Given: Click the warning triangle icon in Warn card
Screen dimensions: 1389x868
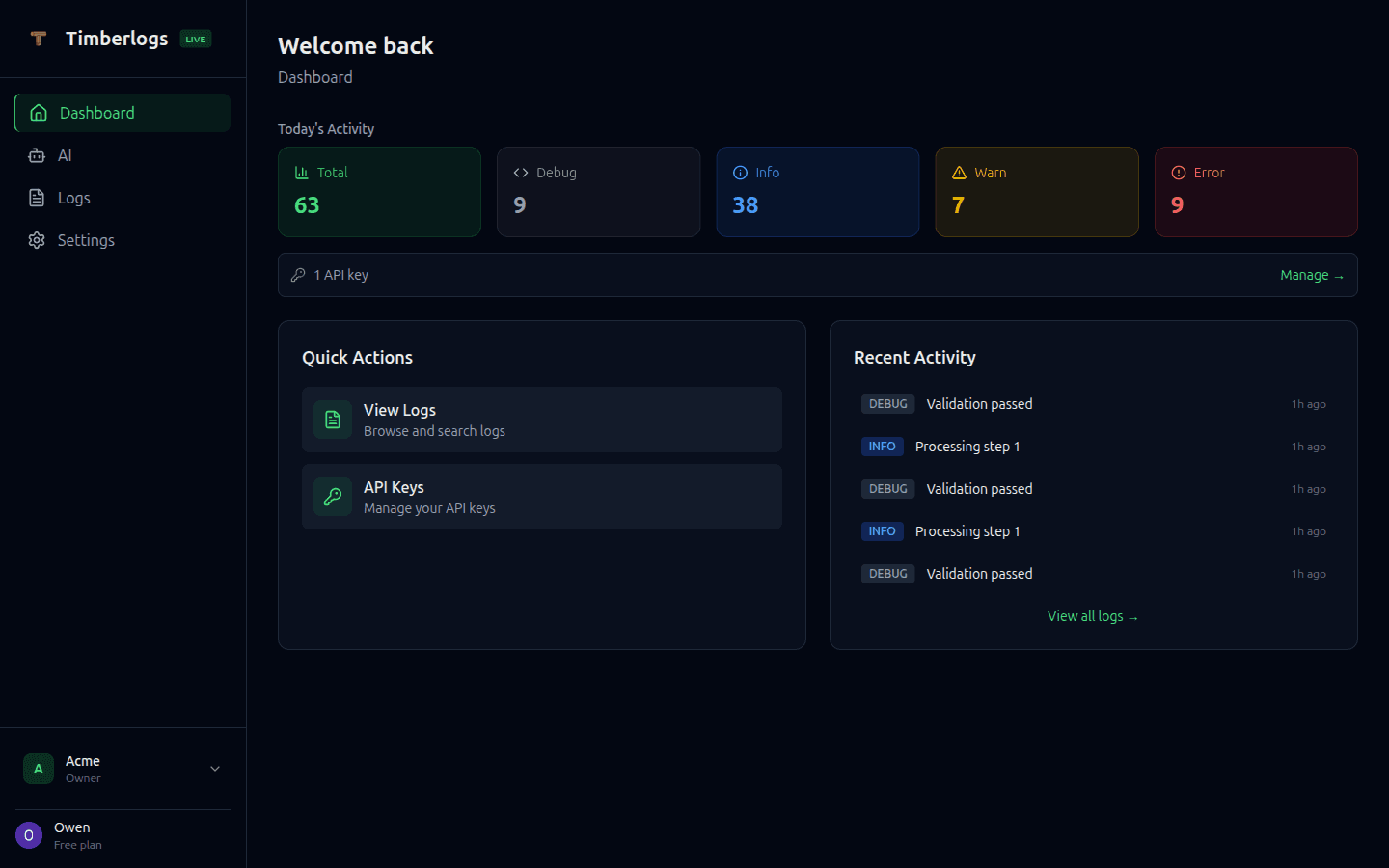Looking at the screenshot, I should point(959,172).
